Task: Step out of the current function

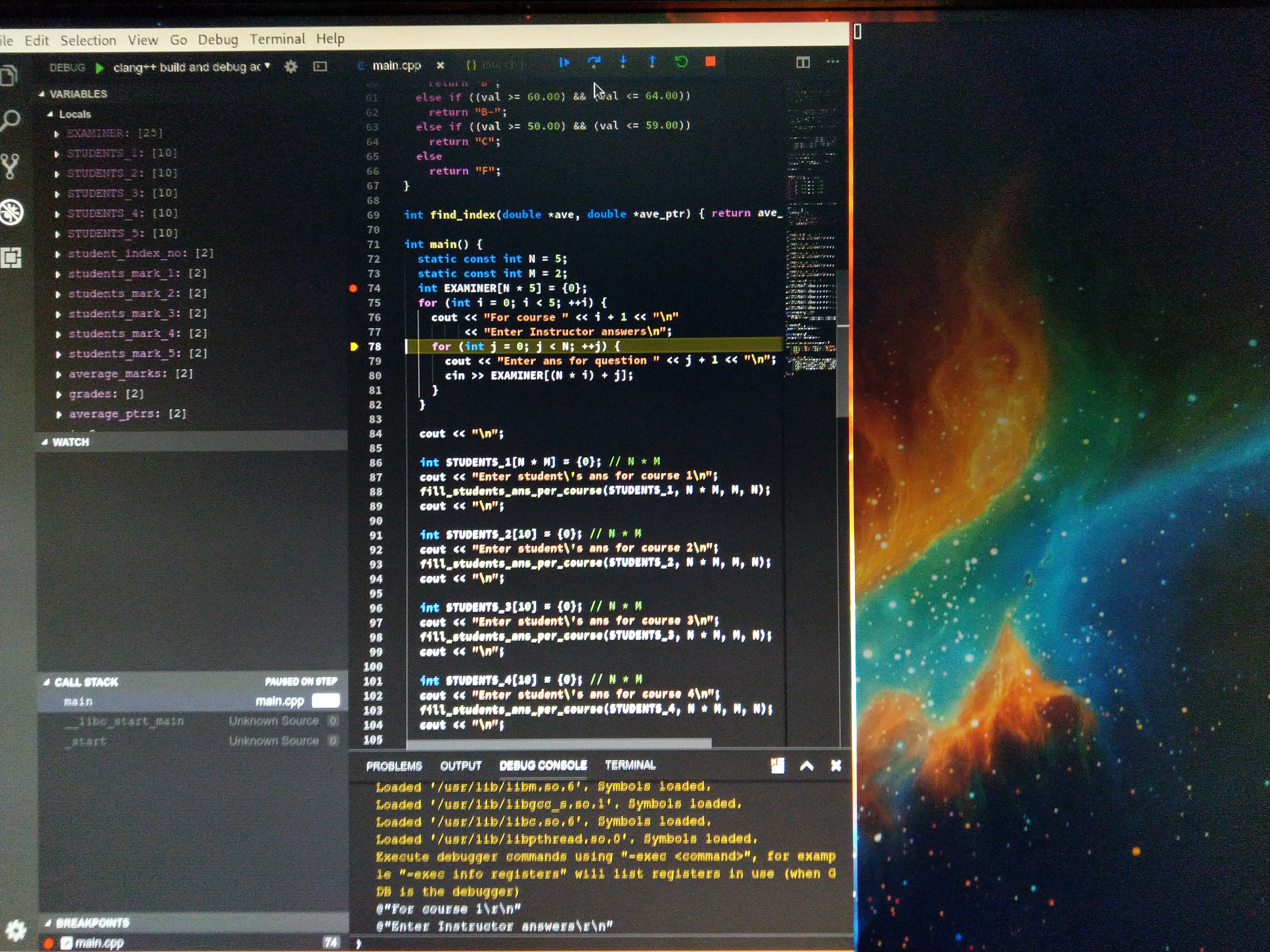Action: (652, 63)
